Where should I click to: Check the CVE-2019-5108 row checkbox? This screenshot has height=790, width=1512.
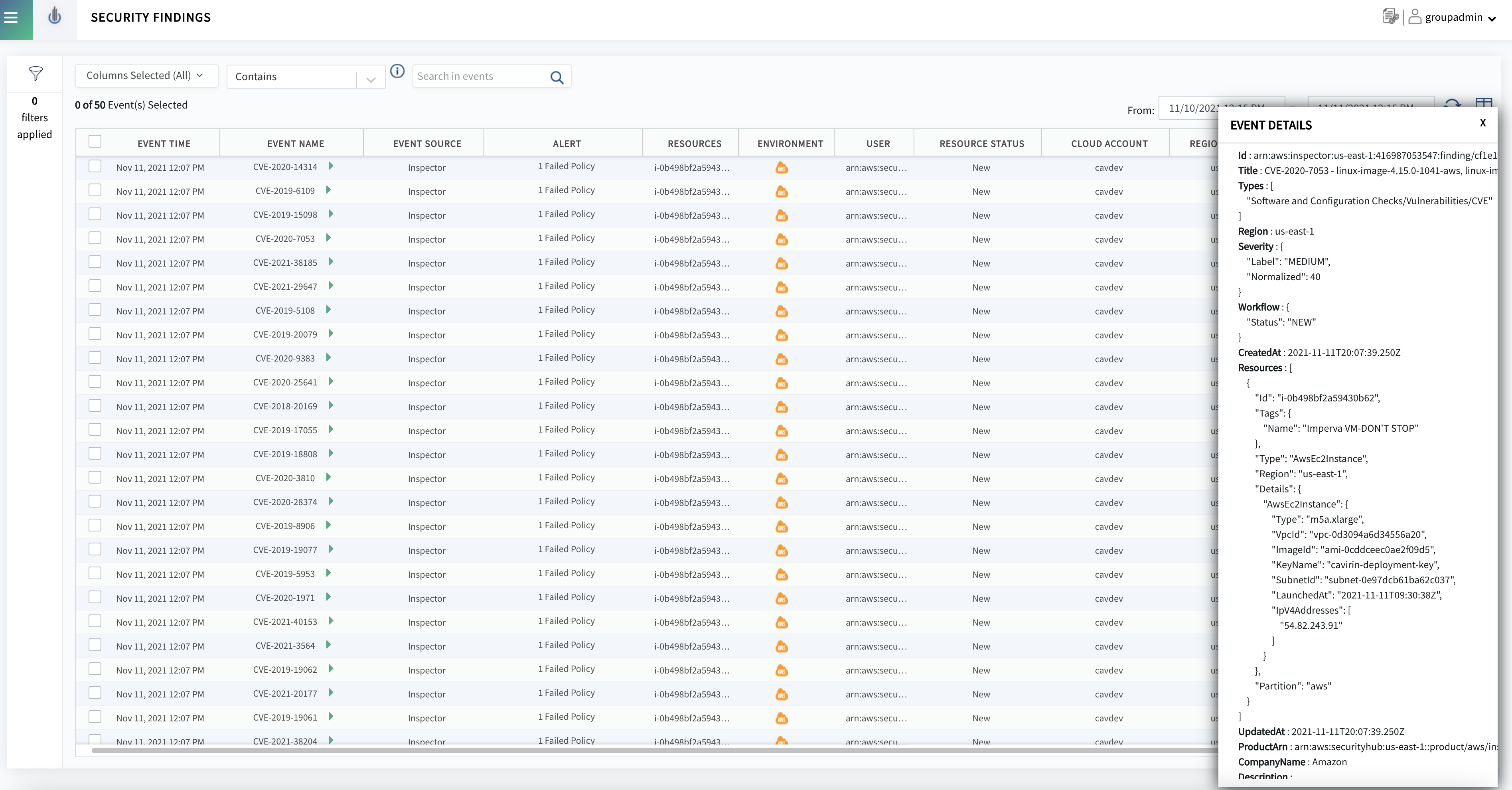coord(95,309)
